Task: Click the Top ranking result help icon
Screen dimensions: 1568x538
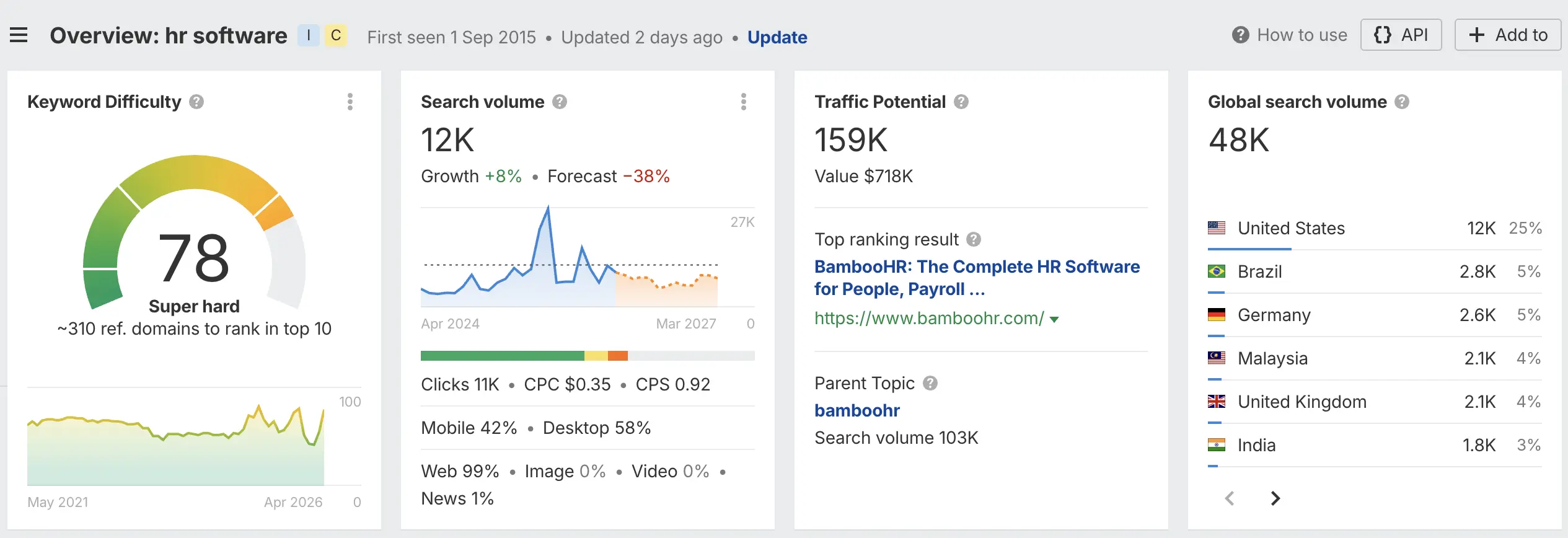Action: point(974,239)
